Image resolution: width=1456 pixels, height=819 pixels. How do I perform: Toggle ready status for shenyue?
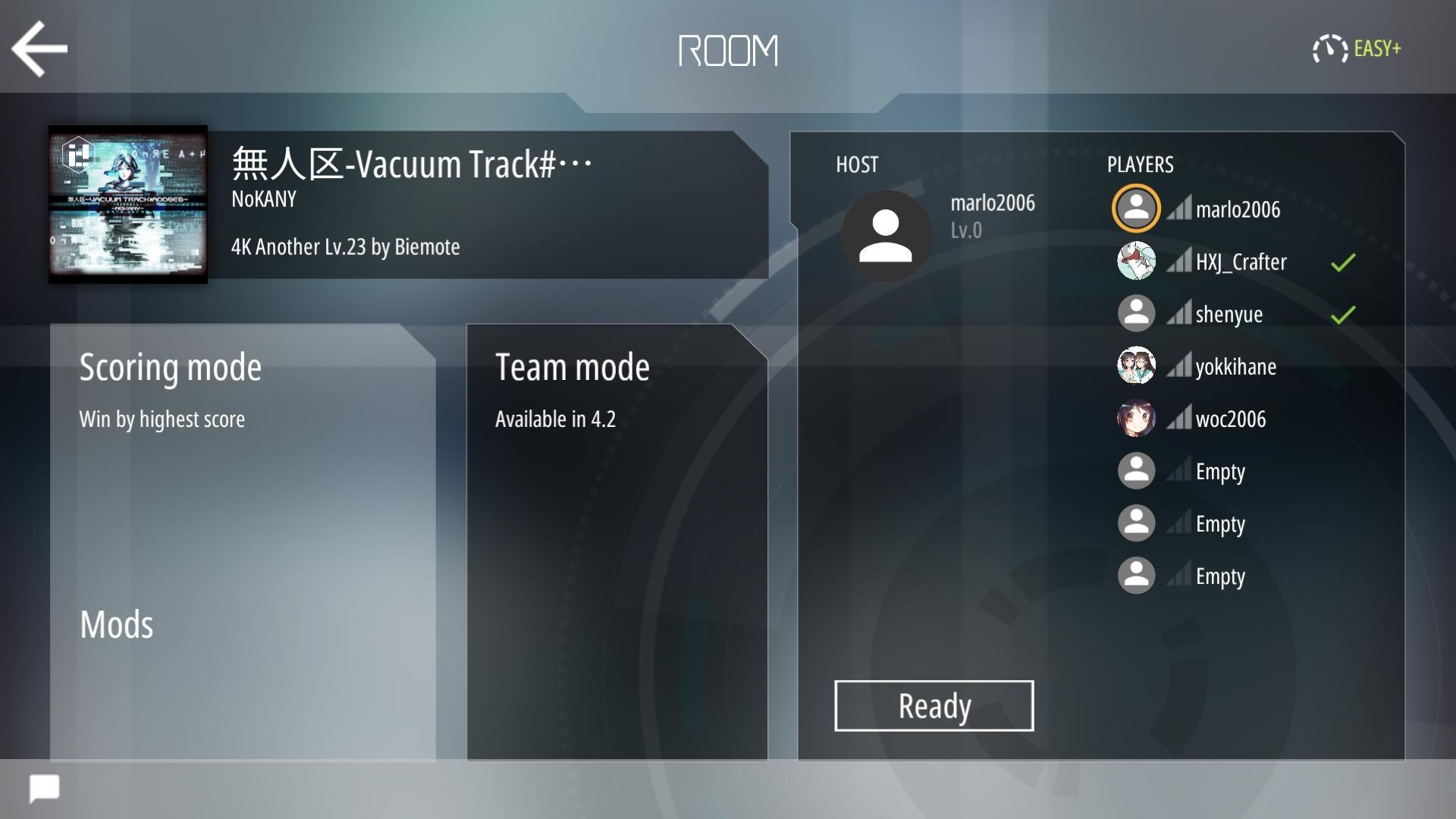(1346, 313)
